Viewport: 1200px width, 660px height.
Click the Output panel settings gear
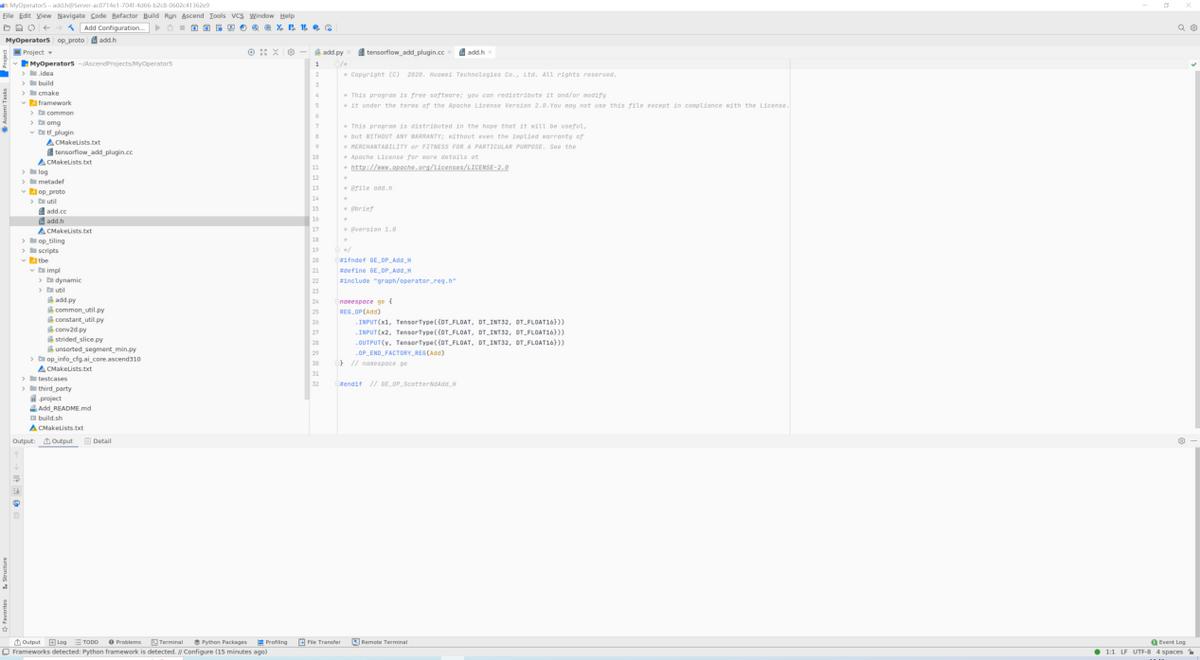point(1181,441)
